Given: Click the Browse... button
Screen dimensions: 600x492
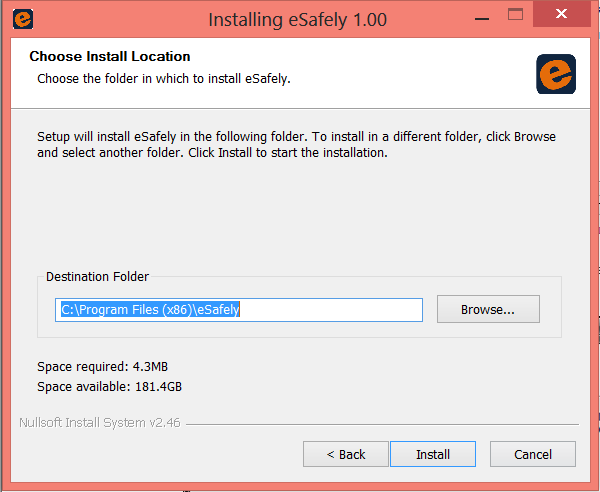Looking at the screenshot, I should [x=488, y=309].
